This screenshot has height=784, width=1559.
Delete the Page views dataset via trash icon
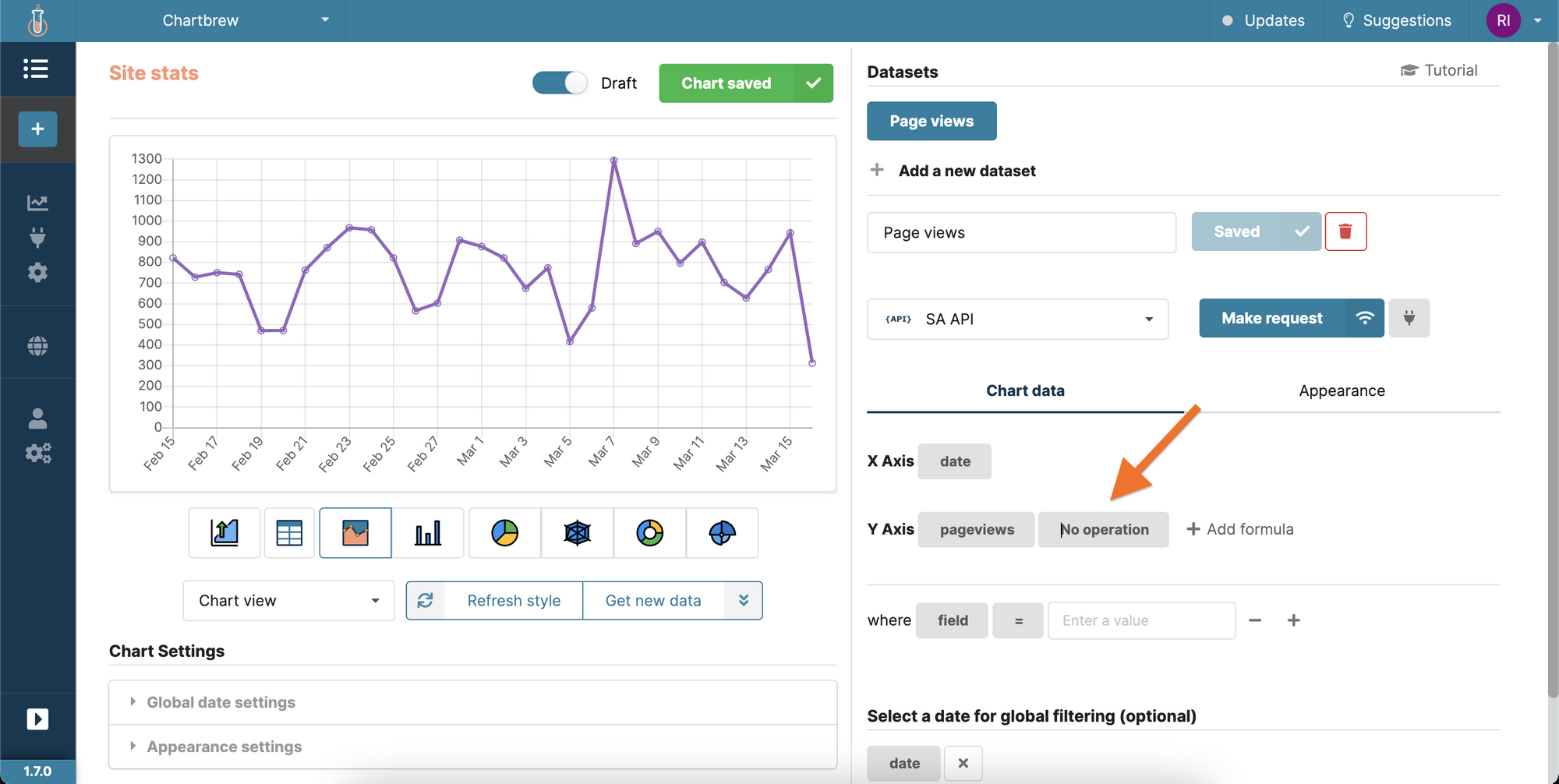click(x=1346, y=231)
